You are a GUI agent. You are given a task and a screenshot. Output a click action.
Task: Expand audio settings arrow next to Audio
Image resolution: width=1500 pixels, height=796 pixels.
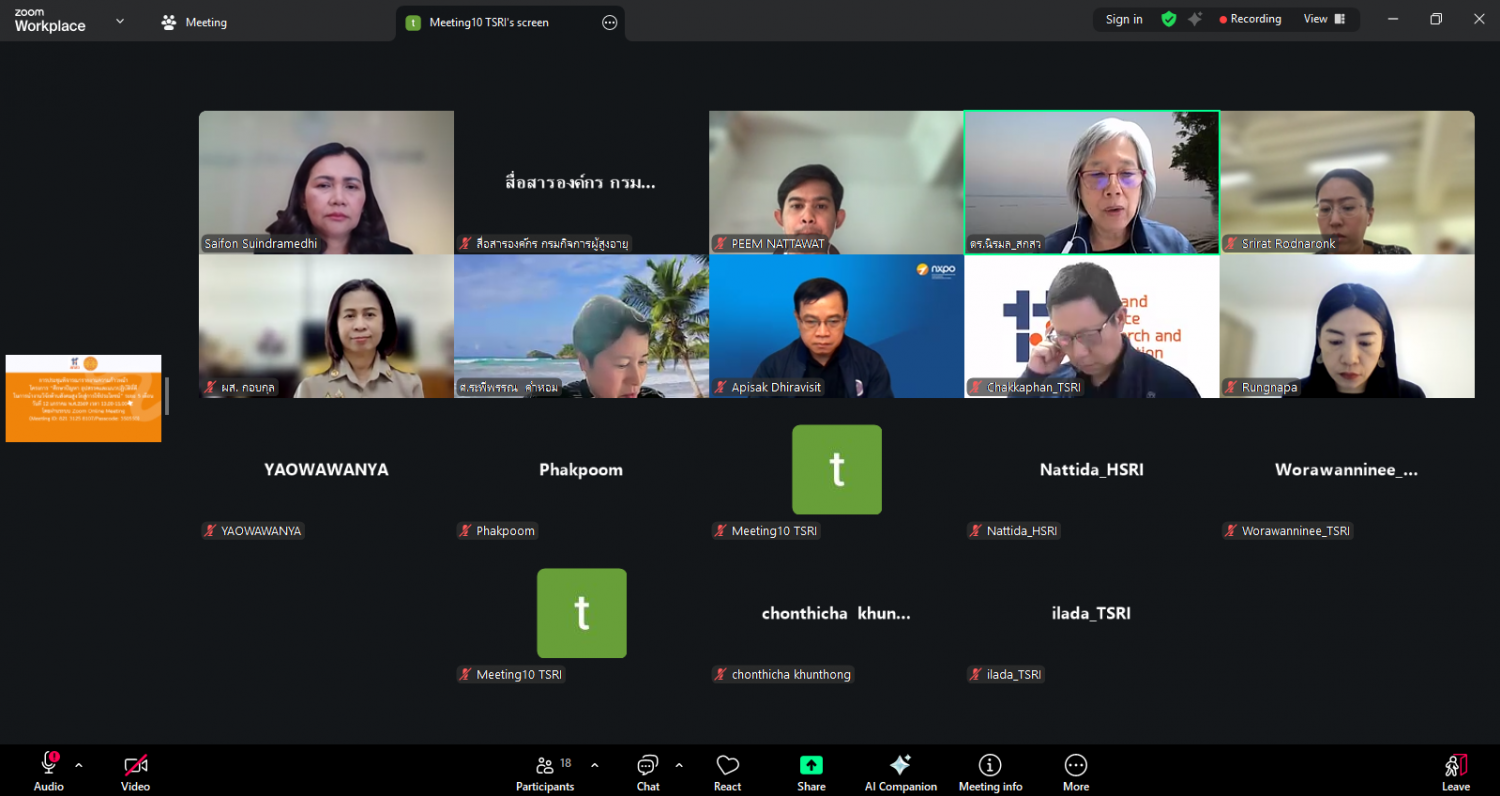click(x=79, y=766)
